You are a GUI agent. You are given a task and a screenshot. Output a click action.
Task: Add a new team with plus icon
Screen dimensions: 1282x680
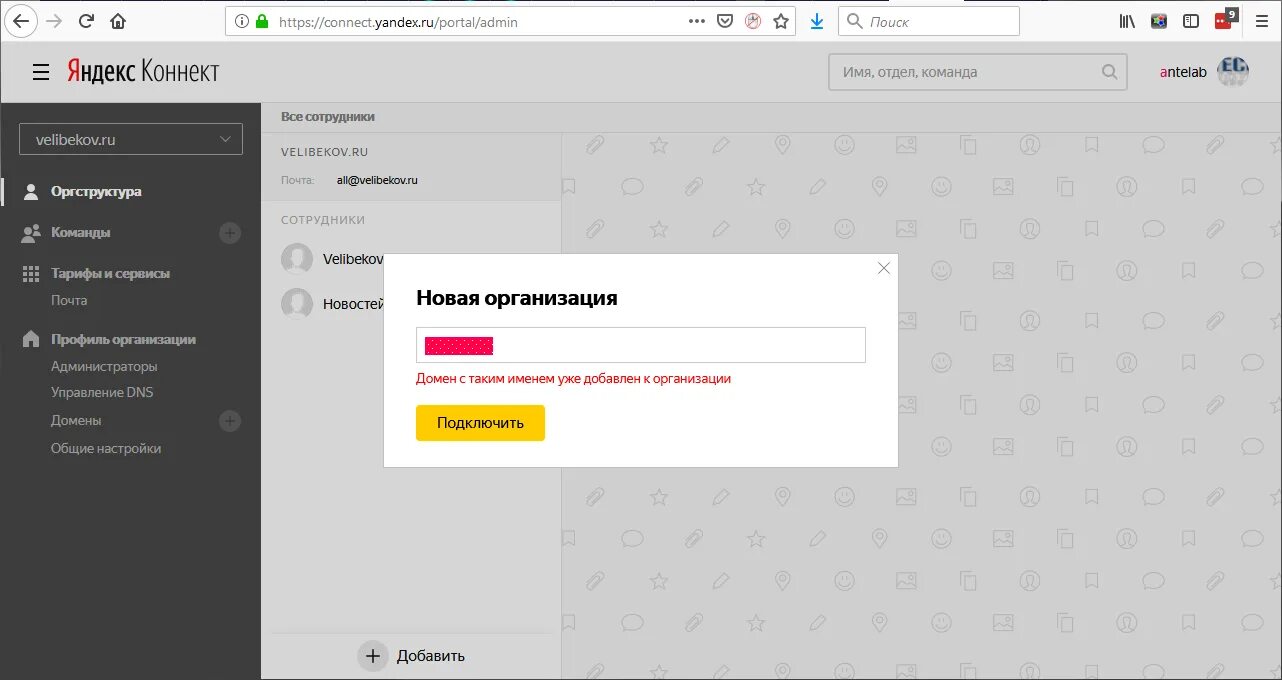click(x=230, y=233)
